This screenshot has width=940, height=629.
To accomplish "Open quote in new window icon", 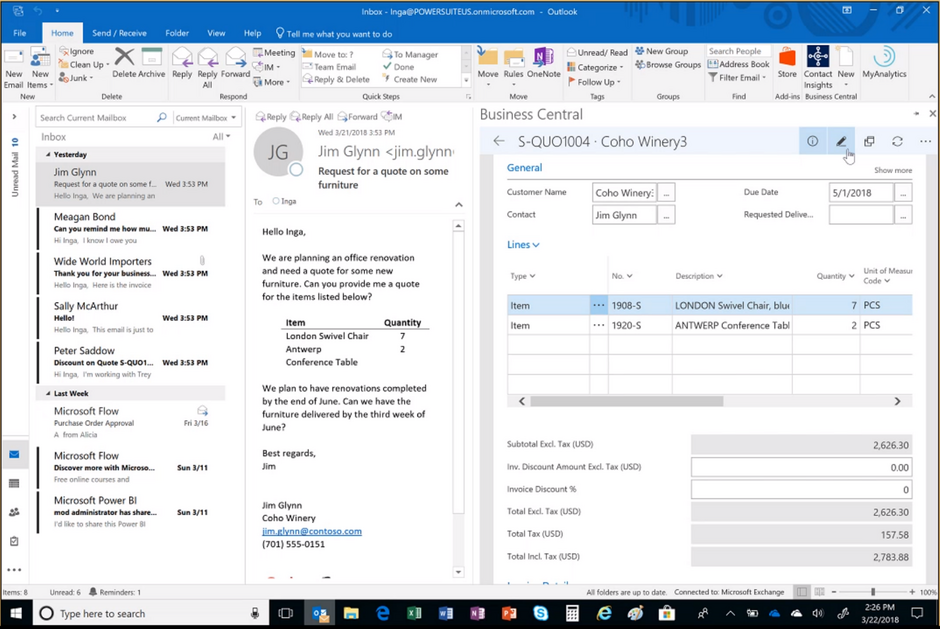I will [869, 142].
